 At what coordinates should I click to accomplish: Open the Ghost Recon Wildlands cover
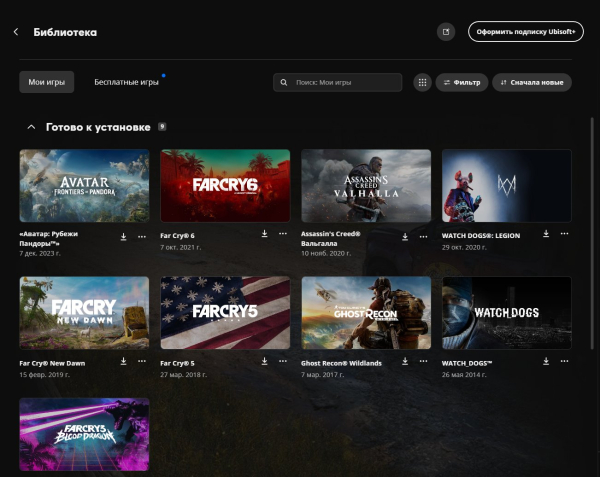coord(366,313)
